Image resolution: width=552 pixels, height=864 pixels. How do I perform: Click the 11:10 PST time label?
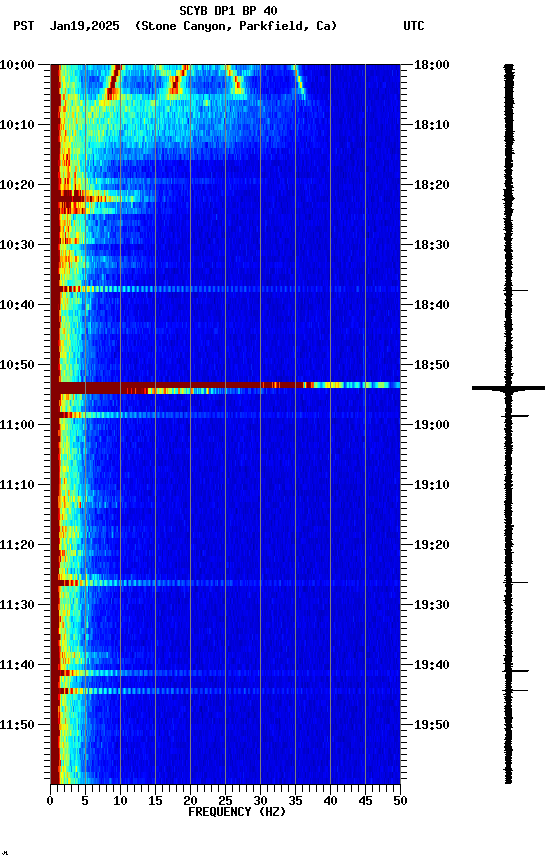(17, 485)
